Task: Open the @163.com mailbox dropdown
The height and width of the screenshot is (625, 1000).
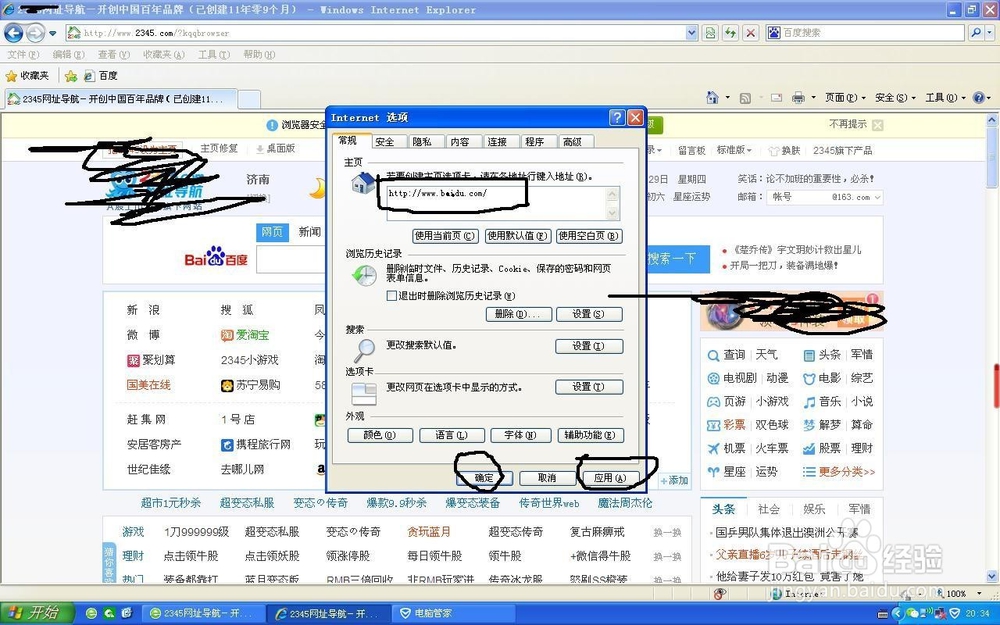Action: (878, 198)
